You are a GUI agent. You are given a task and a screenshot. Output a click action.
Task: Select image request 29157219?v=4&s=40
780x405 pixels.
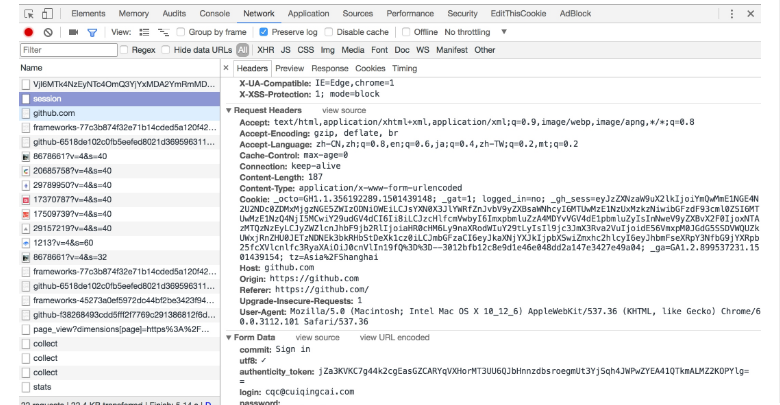pyautogui.click(x=119, y=228)
